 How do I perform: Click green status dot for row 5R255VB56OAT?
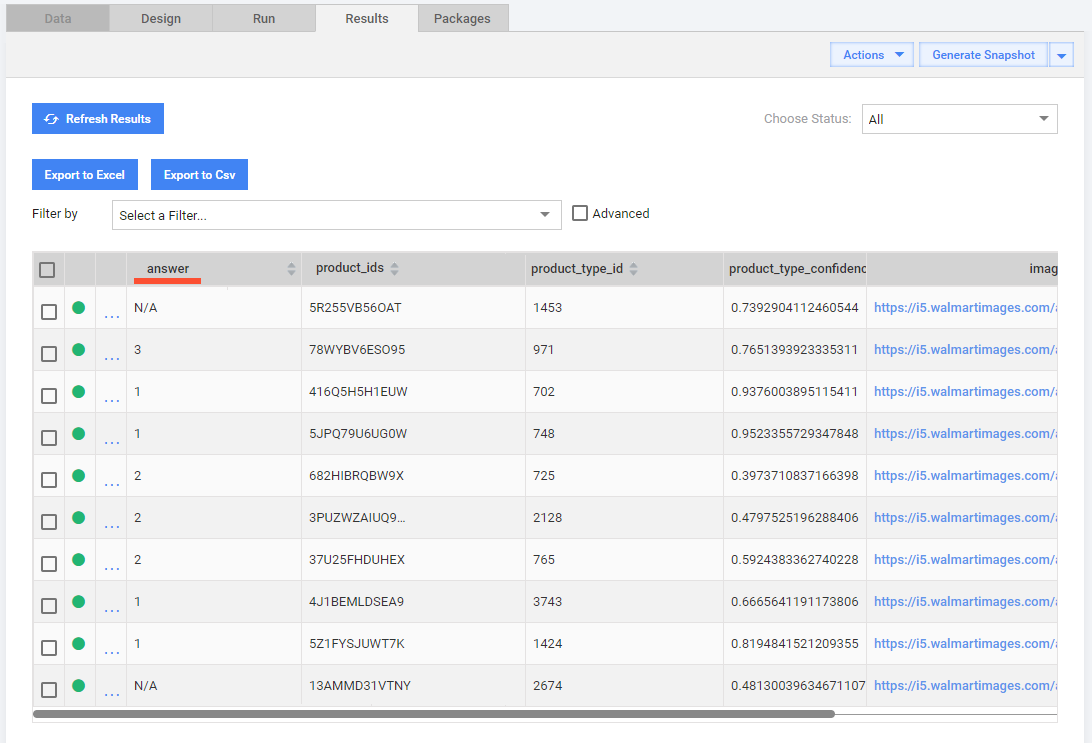pyautogui.click(x=79, y=307)
